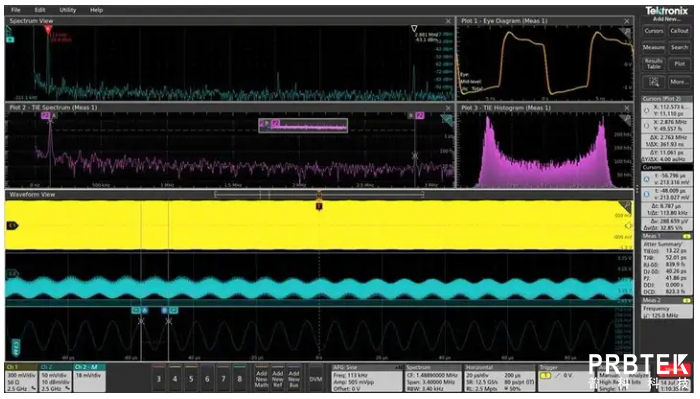
Task: Turn on channel 5
Action: (191, 378)
